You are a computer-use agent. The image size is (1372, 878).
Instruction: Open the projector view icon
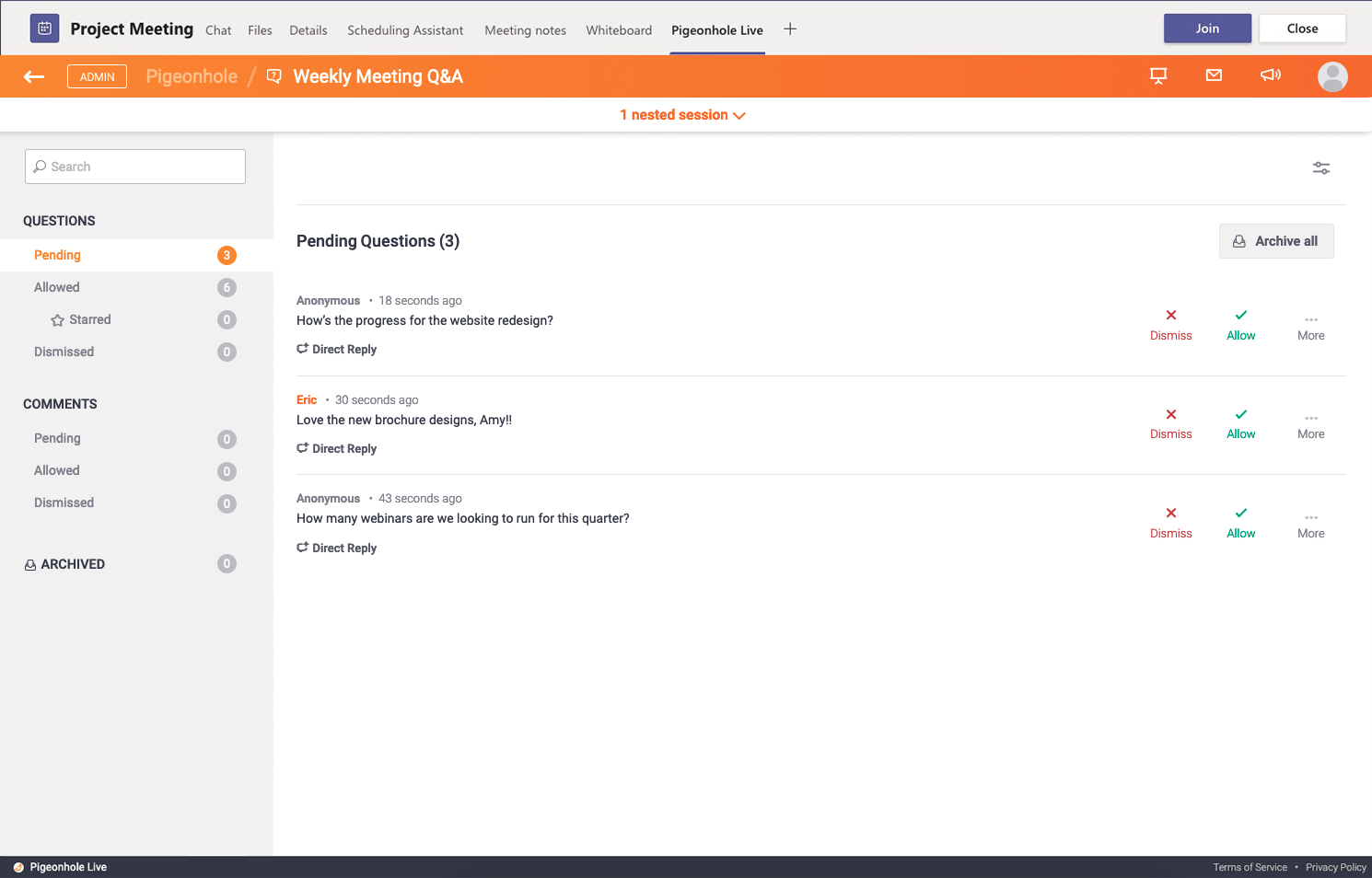(x=1158, y=75)
